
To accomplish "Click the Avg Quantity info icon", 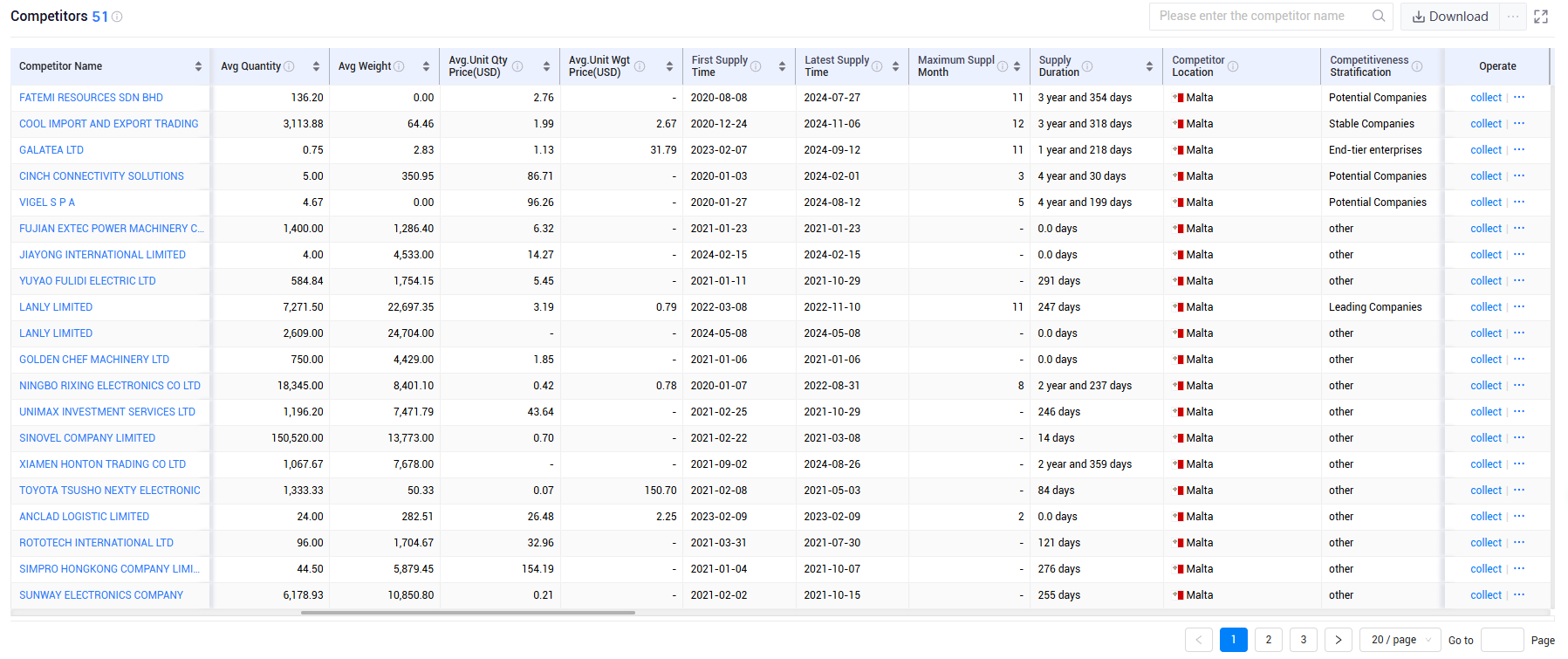I will (289, 66).
